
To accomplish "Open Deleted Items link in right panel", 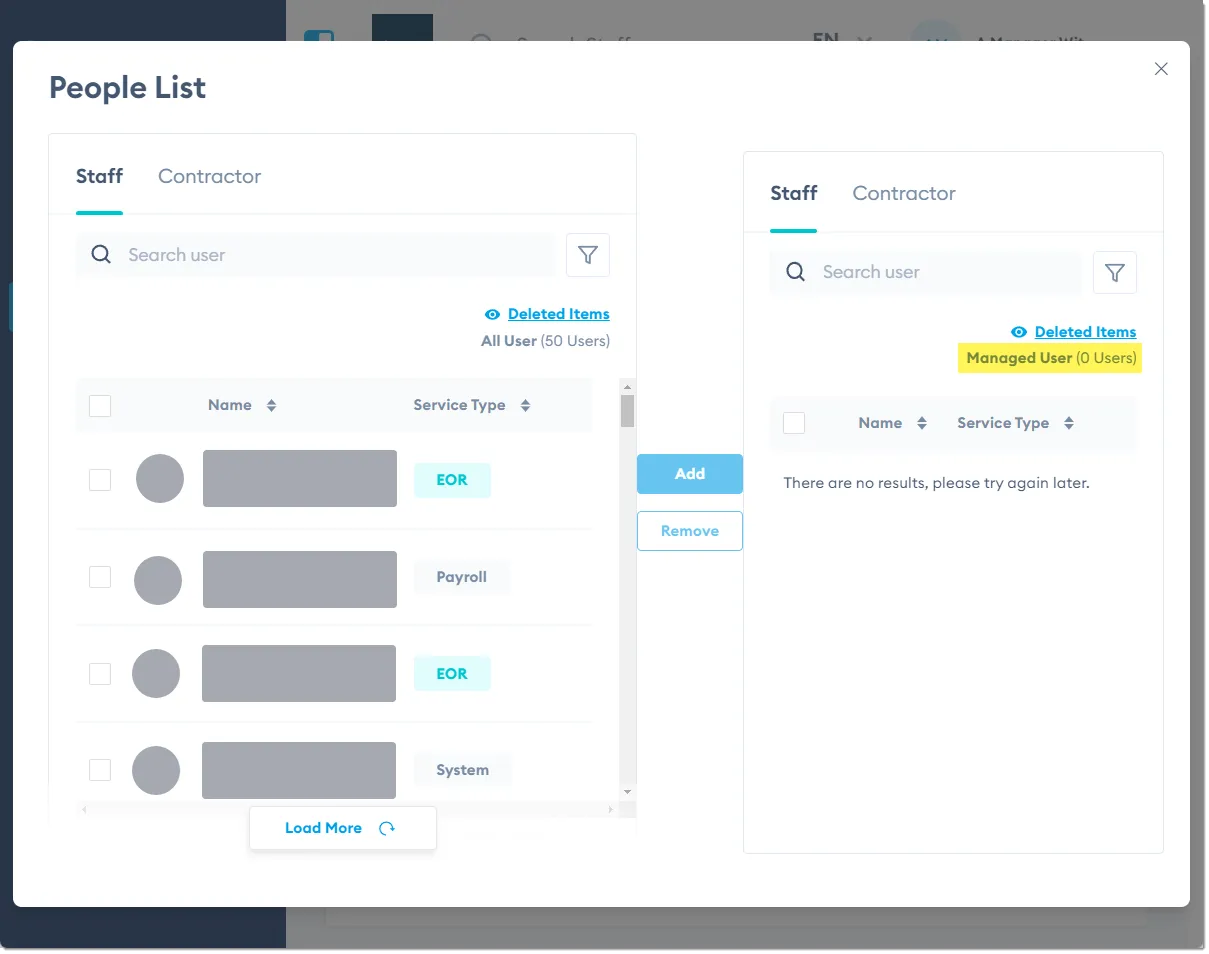I will [x=1085, y=332].
